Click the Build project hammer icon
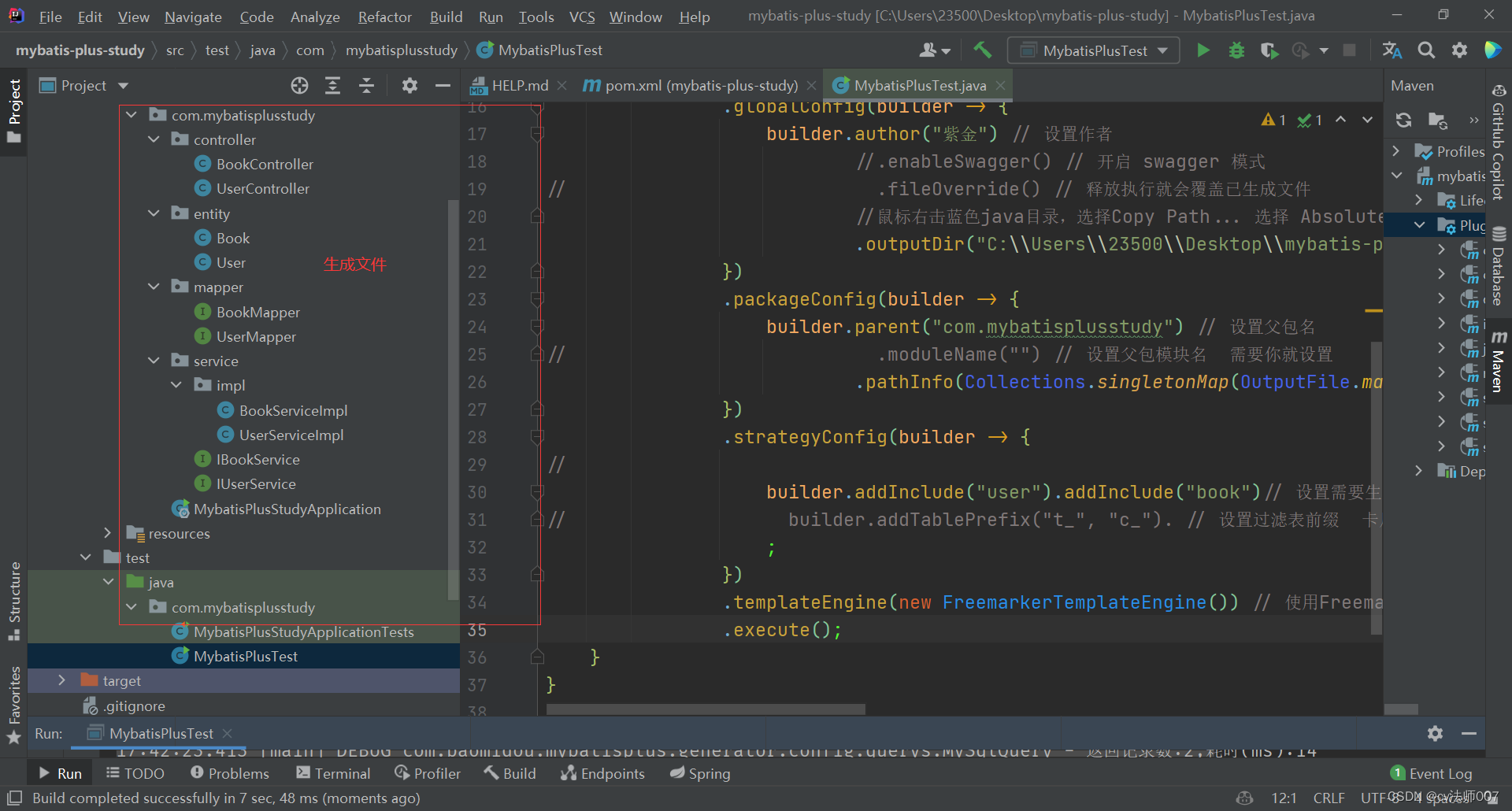 pyautogui.click(x=982, y=50)
